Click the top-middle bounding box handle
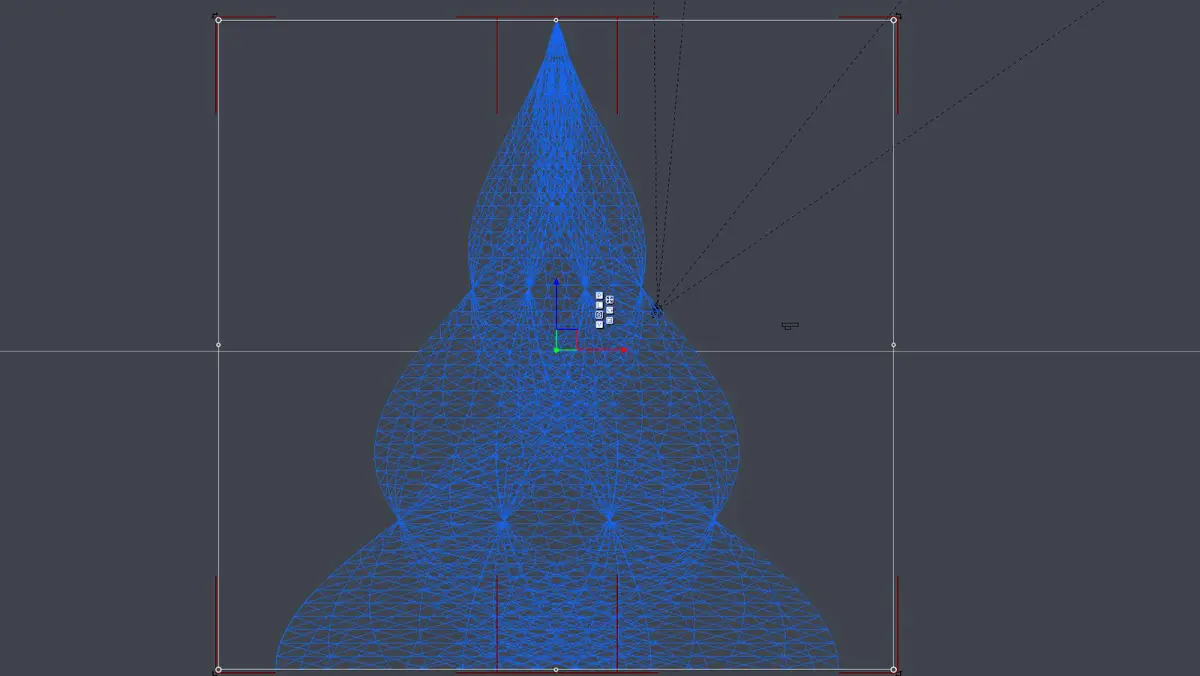This screenshot has width=1200, height=676. click(x=556, y=20)
